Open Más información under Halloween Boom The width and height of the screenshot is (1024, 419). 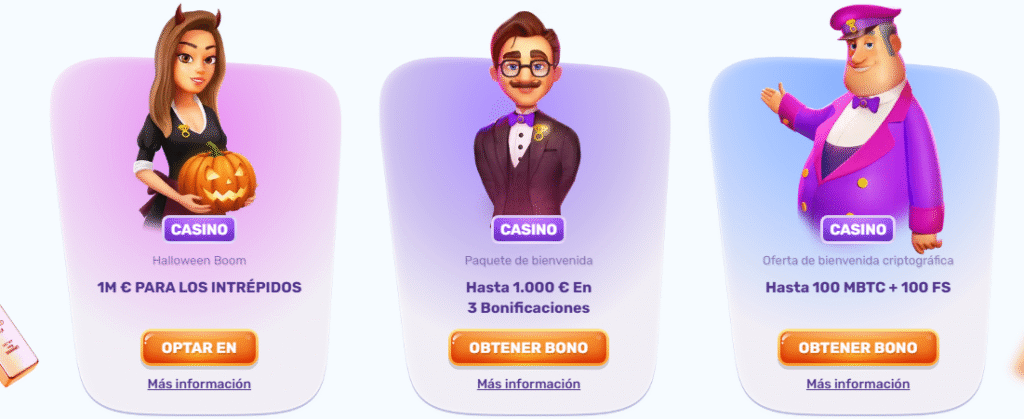tap(199, 384)
